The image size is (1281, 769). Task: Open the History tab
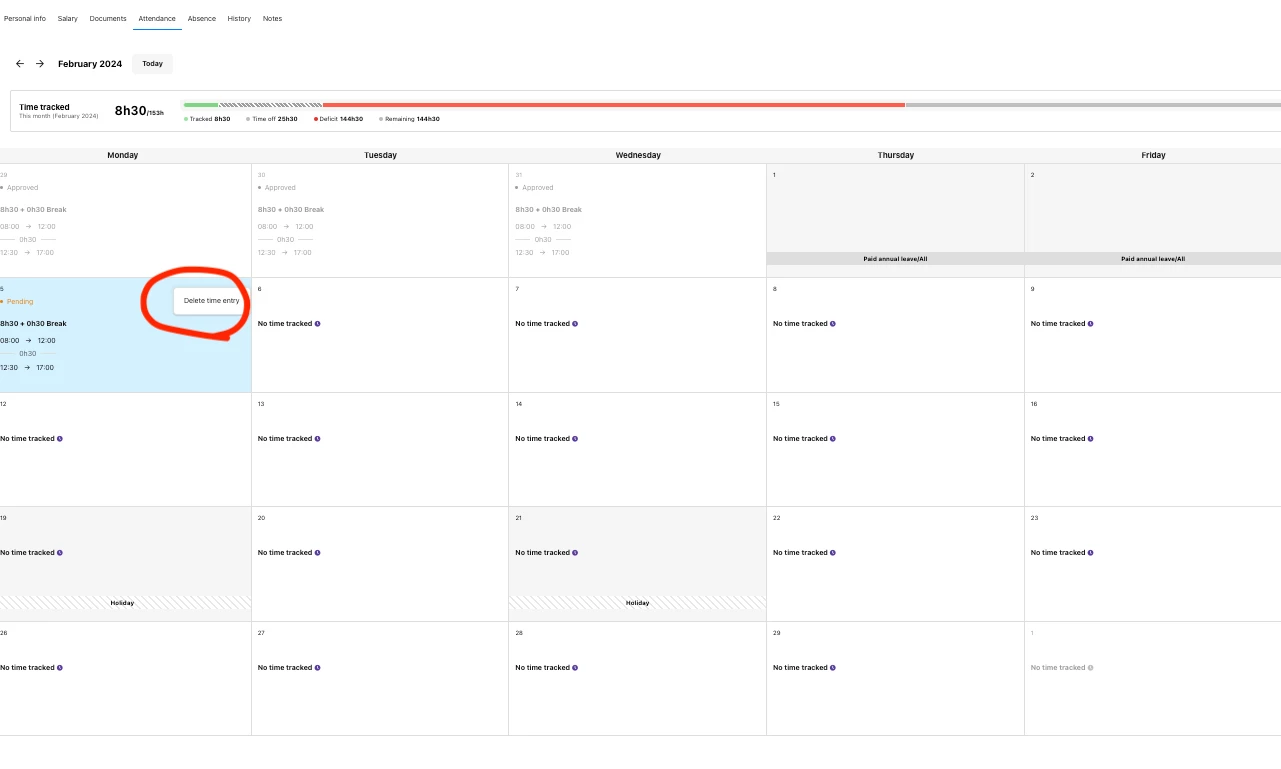(x=239, y=19)
